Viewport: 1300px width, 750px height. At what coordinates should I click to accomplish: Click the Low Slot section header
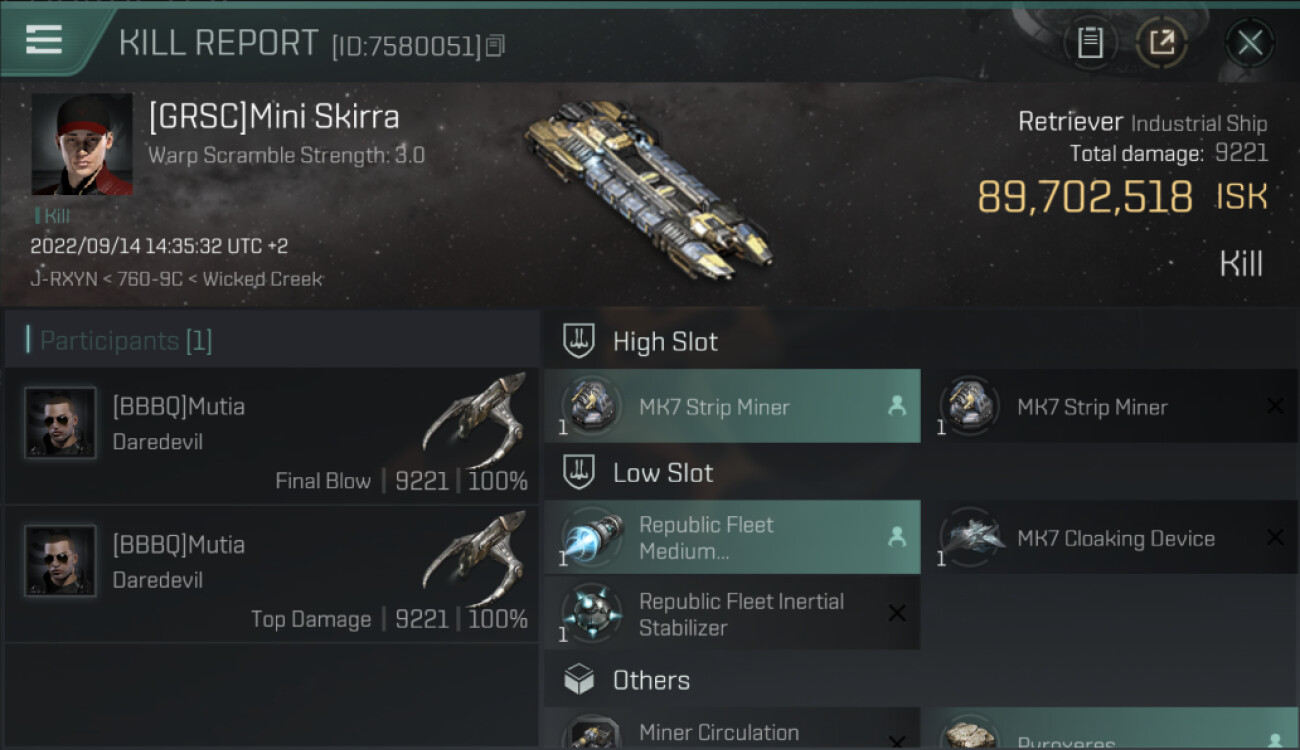click(663, 472)
